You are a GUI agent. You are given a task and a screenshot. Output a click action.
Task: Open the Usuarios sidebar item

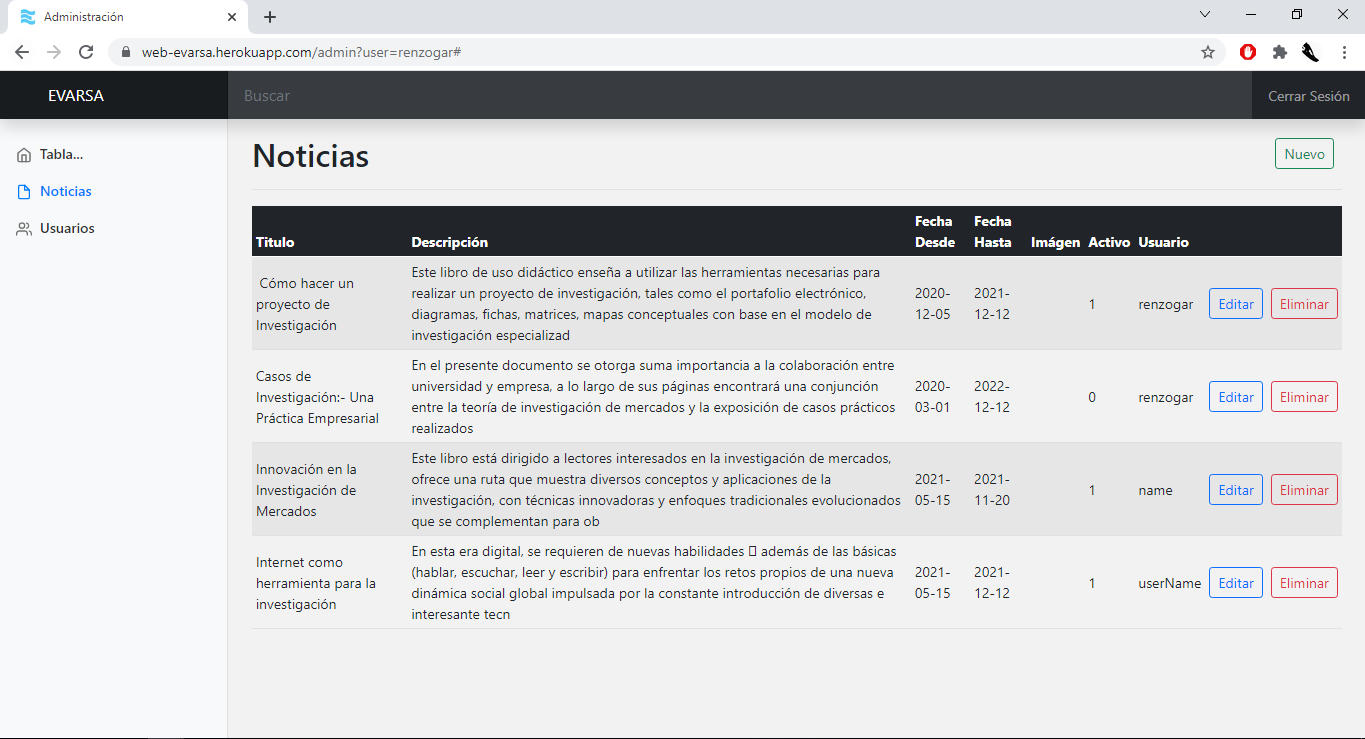click(x=67, y=229)
